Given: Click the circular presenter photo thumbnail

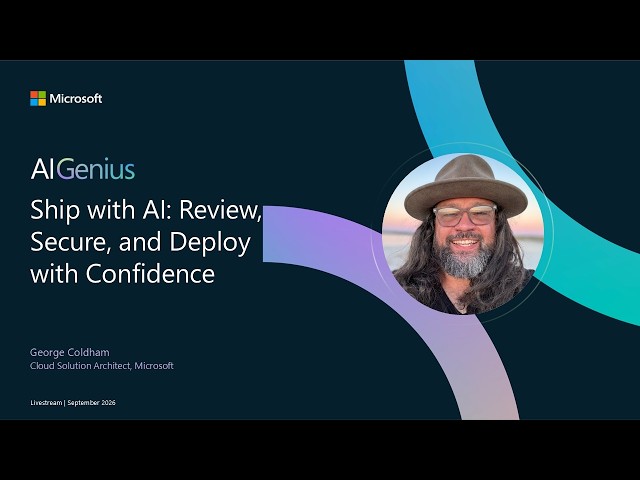Looking at the screenshot, I should pos(463,234).
